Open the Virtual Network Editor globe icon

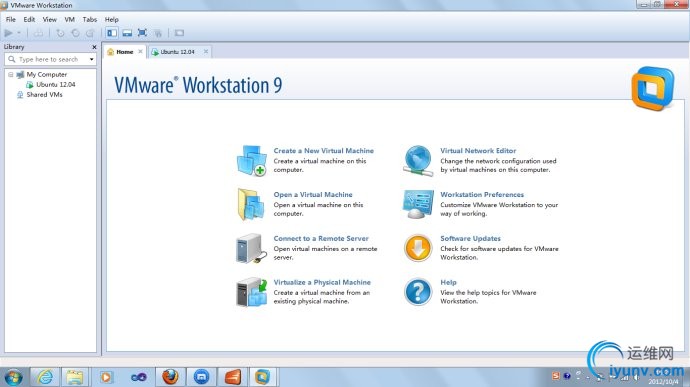point(418,161)
